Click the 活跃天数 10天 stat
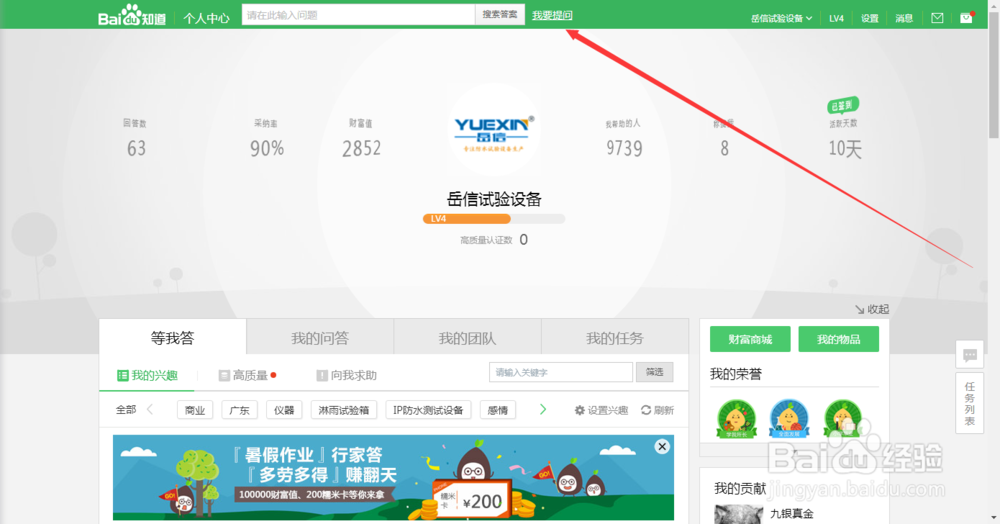 844,138
